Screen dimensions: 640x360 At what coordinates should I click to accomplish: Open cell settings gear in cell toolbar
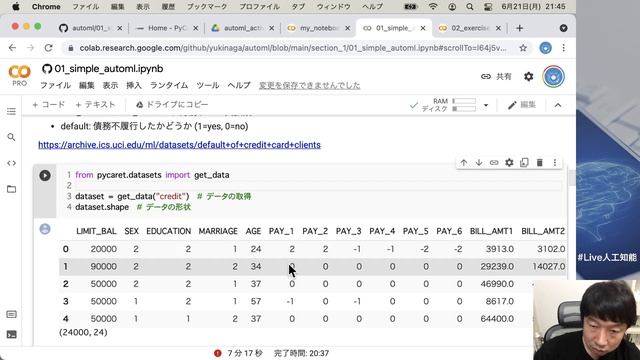(509, 162)
